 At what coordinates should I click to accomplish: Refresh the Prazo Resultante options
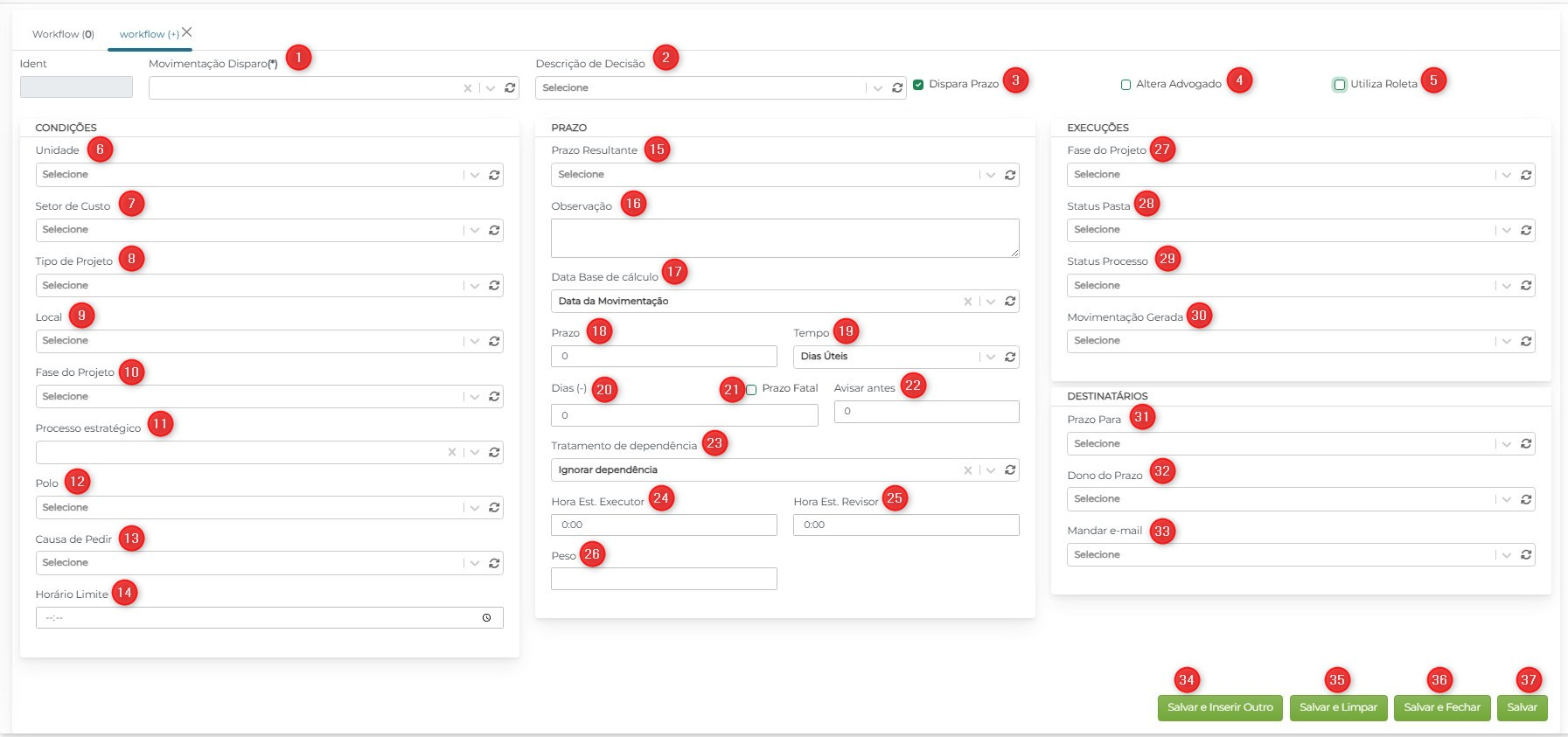click(x=1010, y=175)
